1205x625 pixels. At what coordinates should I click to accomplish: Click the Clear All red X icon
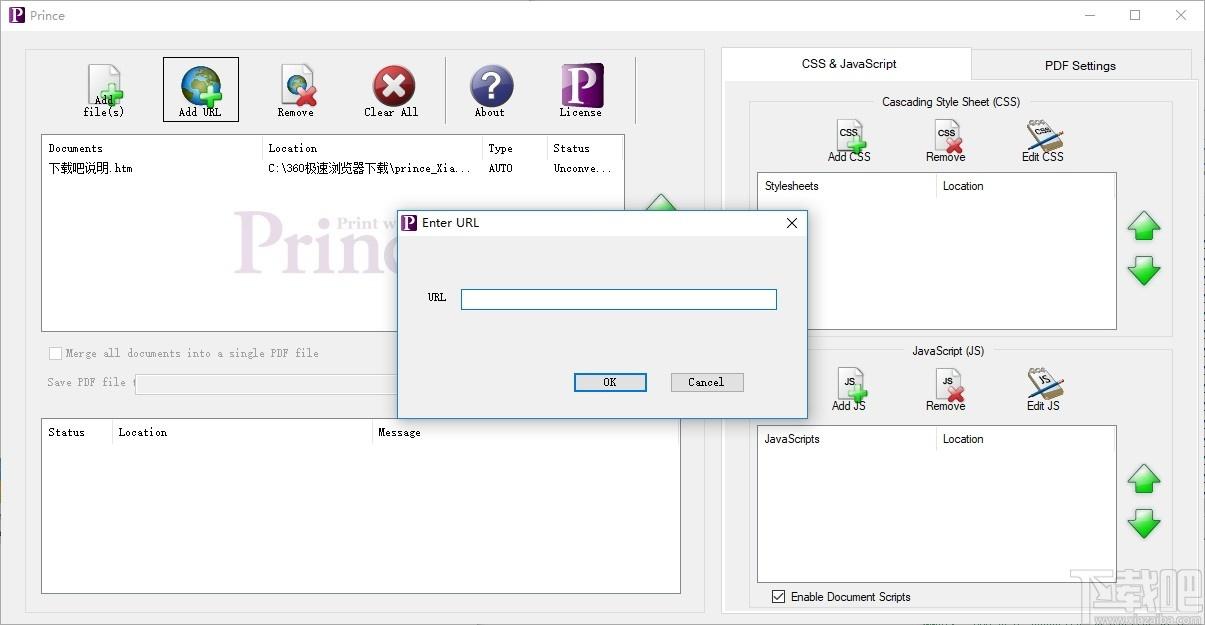pos(392,90)
